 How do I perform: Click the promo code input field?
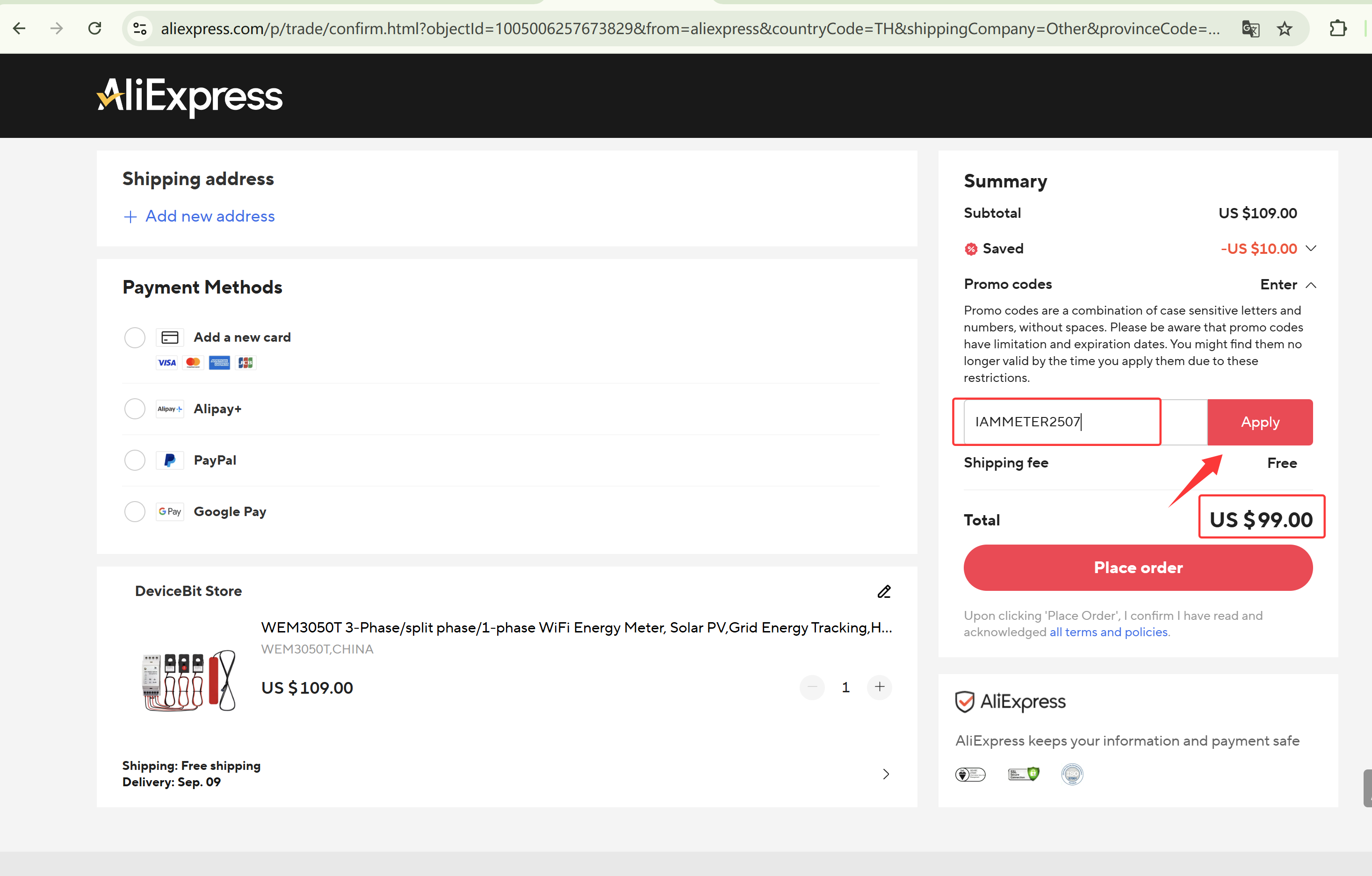pyautogui.click(x=1085, y=422)
